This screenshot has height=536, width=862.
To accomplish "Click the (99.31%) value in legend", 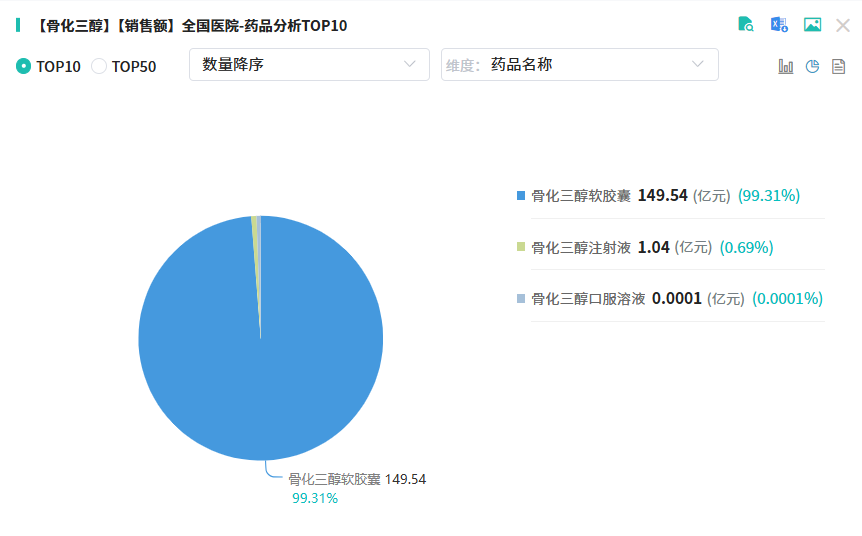I will (x=769, y=196).
